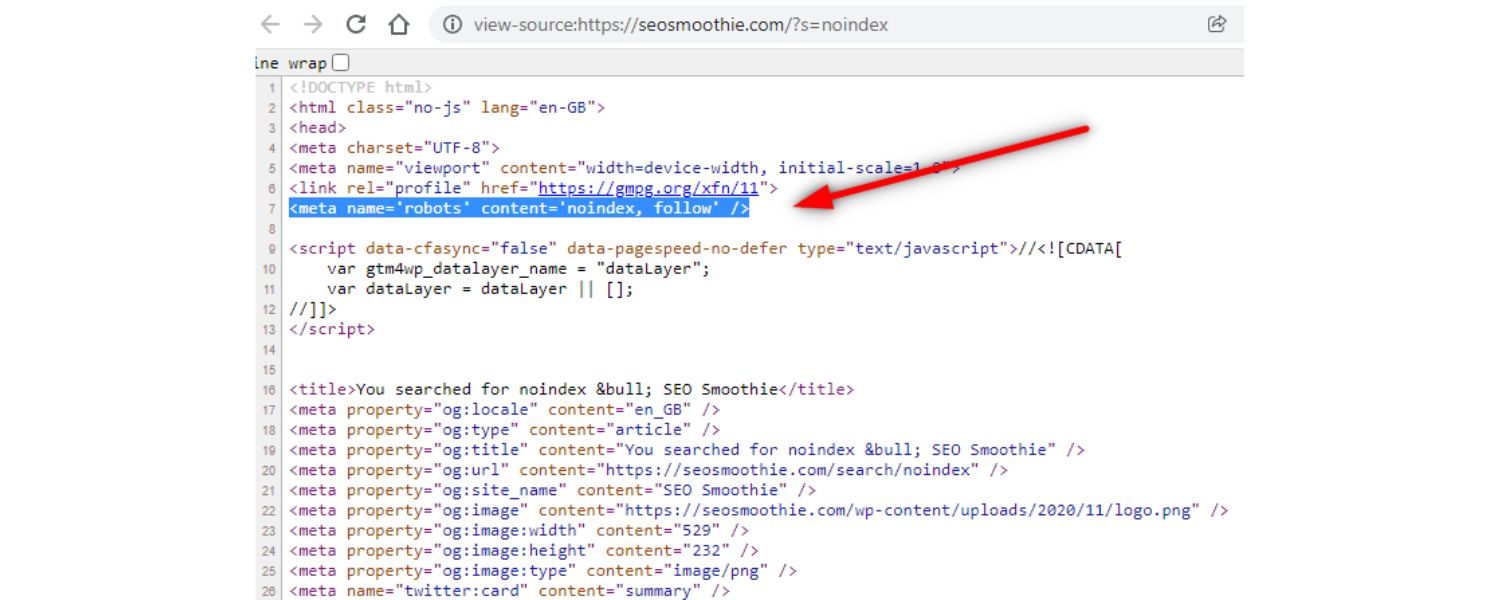1500x600 pixels.
Task: Reload the page source
Action: point(356,24)
